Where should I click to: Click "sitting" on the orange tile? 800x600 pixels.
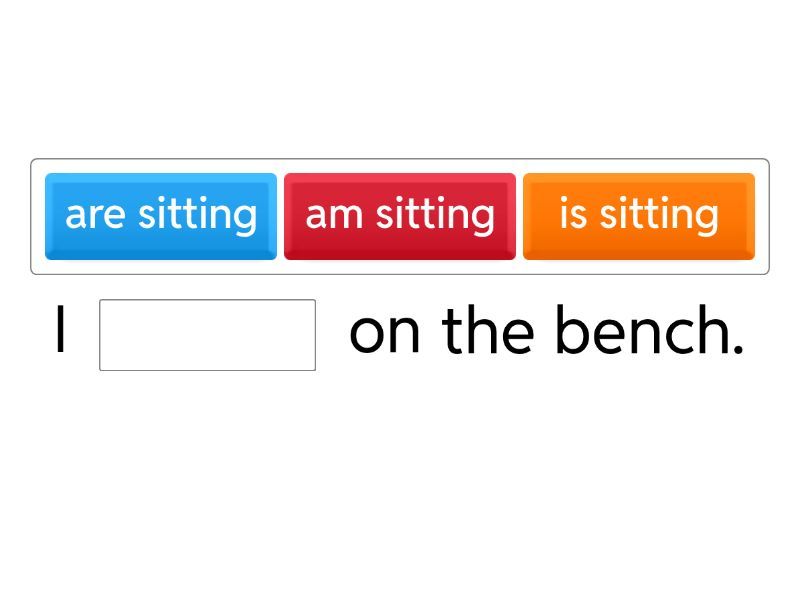[x=659, y=215]
